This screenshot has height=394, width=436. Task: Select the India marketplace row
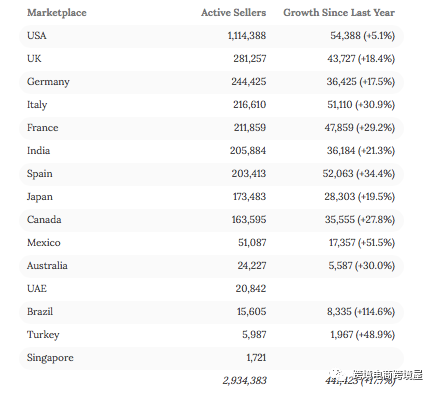pos(211,151)
